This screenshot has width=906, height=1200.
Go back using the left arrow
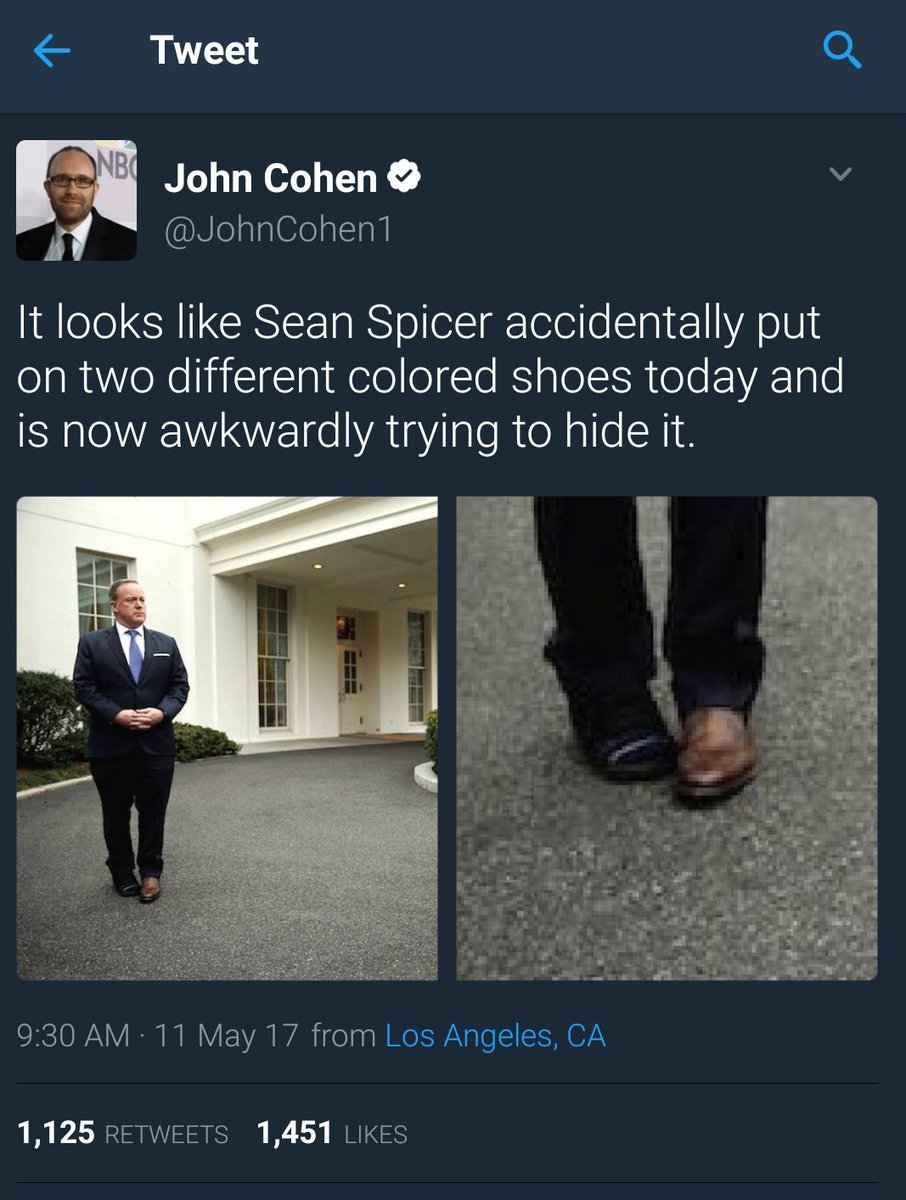[52, 51]
